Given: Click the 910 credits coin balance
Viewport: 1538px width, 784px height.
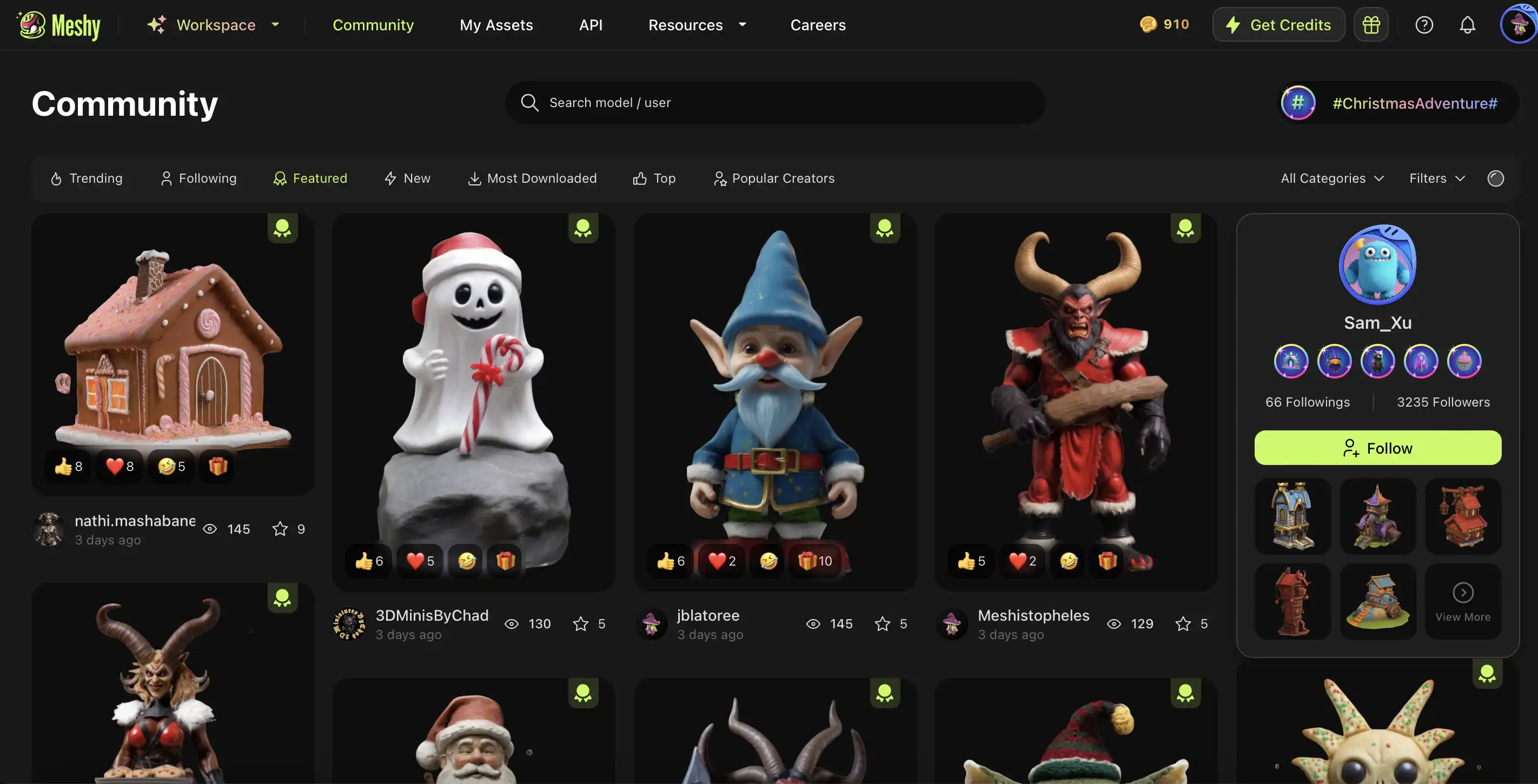Looking at the screenshot, I should (x=1164, y=24).
